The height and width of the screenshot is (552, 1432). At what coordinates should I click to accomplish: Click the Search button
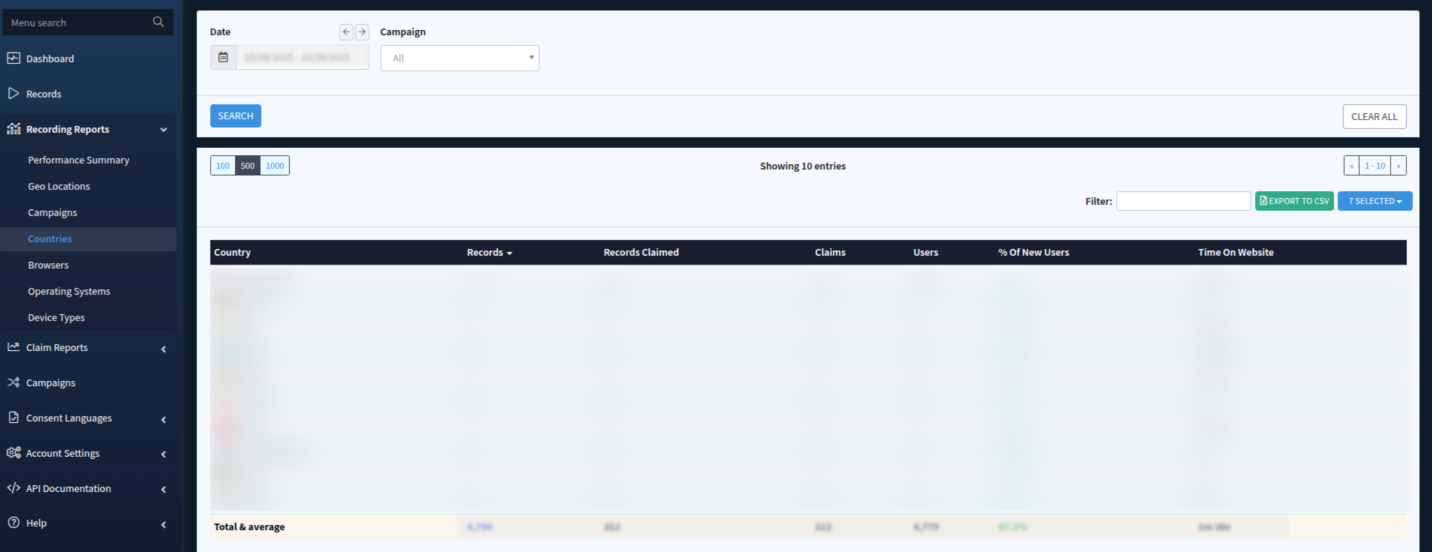[235, 116]
